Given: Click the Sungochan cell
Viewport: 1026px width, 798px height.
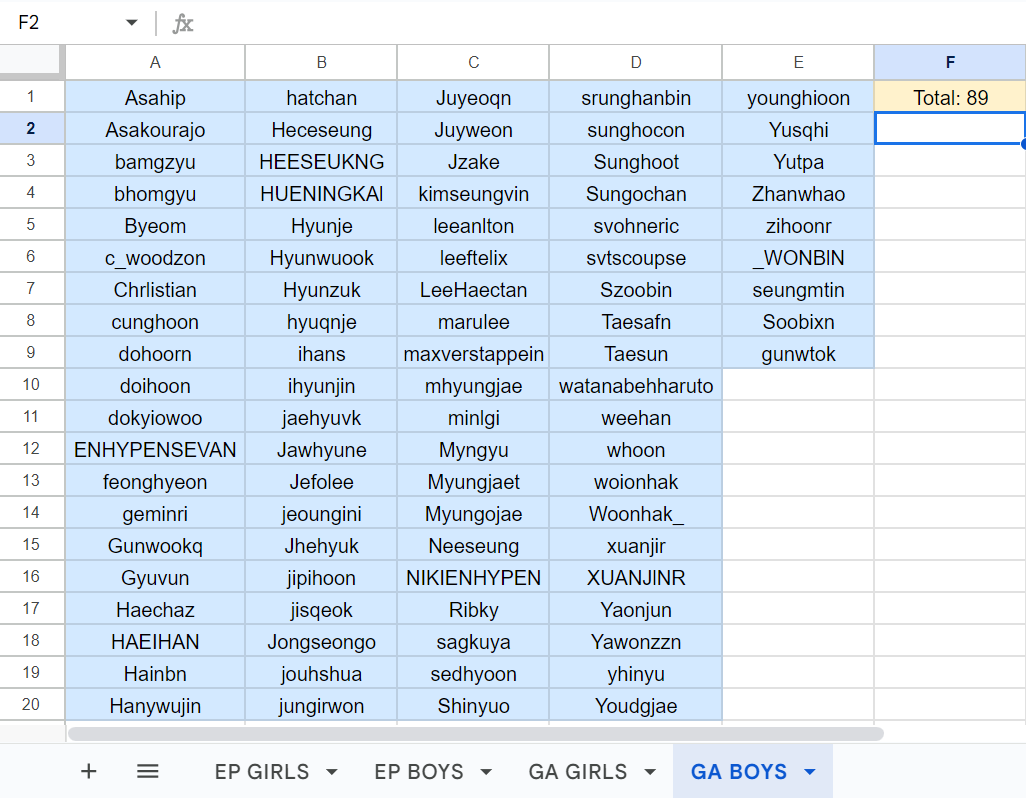Looking at the screenshot, I should click(x=635, y=194).
